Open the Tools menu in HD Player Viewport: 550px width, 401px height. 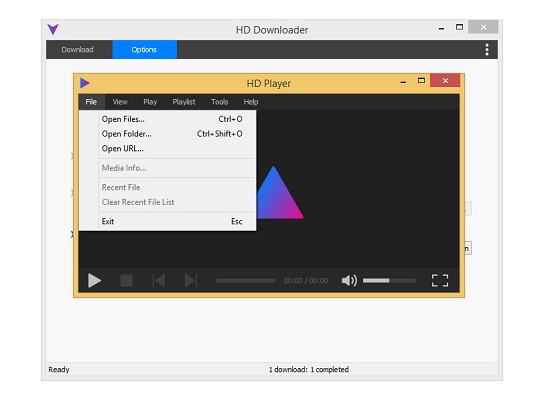(220, 102)
